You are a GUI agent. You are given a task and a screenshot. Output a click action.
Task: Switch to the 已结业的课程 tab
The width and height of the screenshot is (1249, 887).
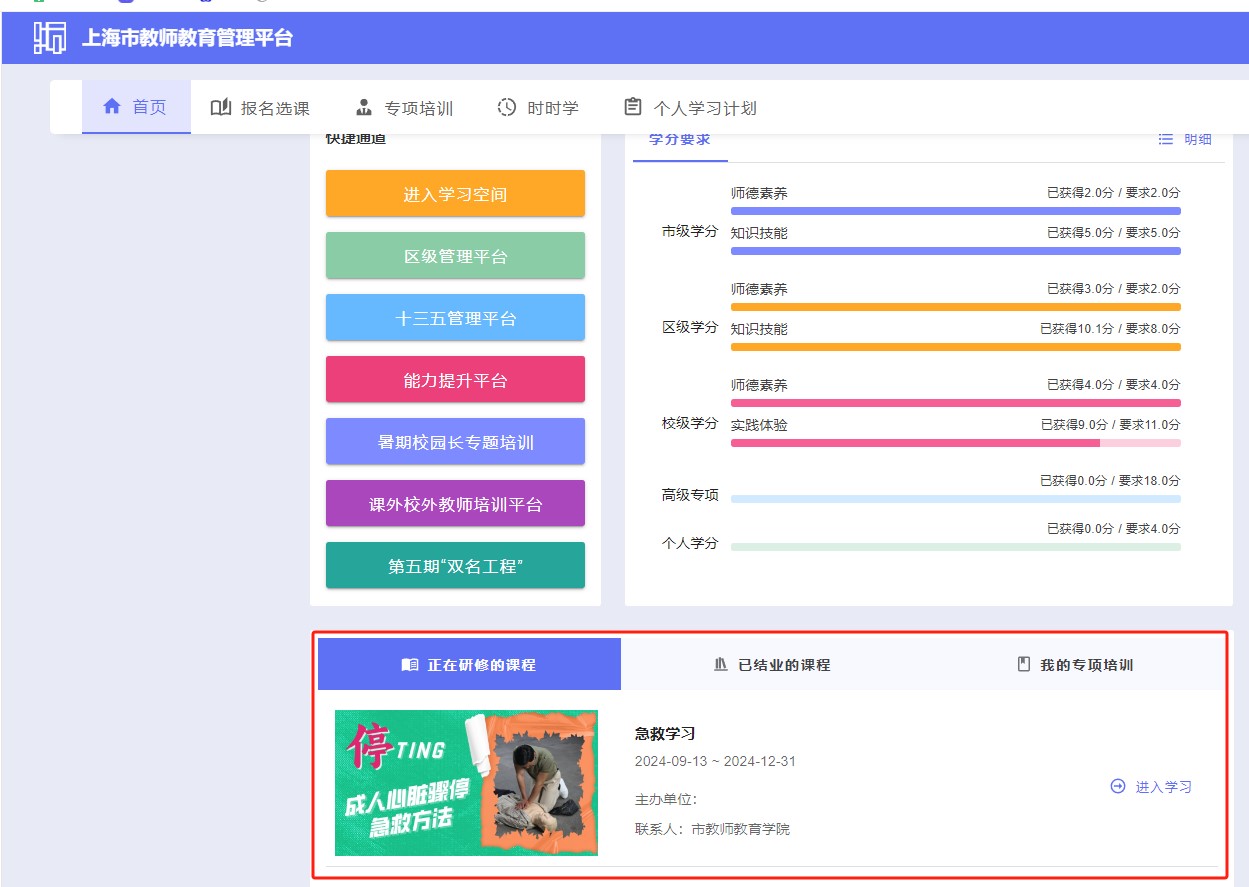(772, 665)
